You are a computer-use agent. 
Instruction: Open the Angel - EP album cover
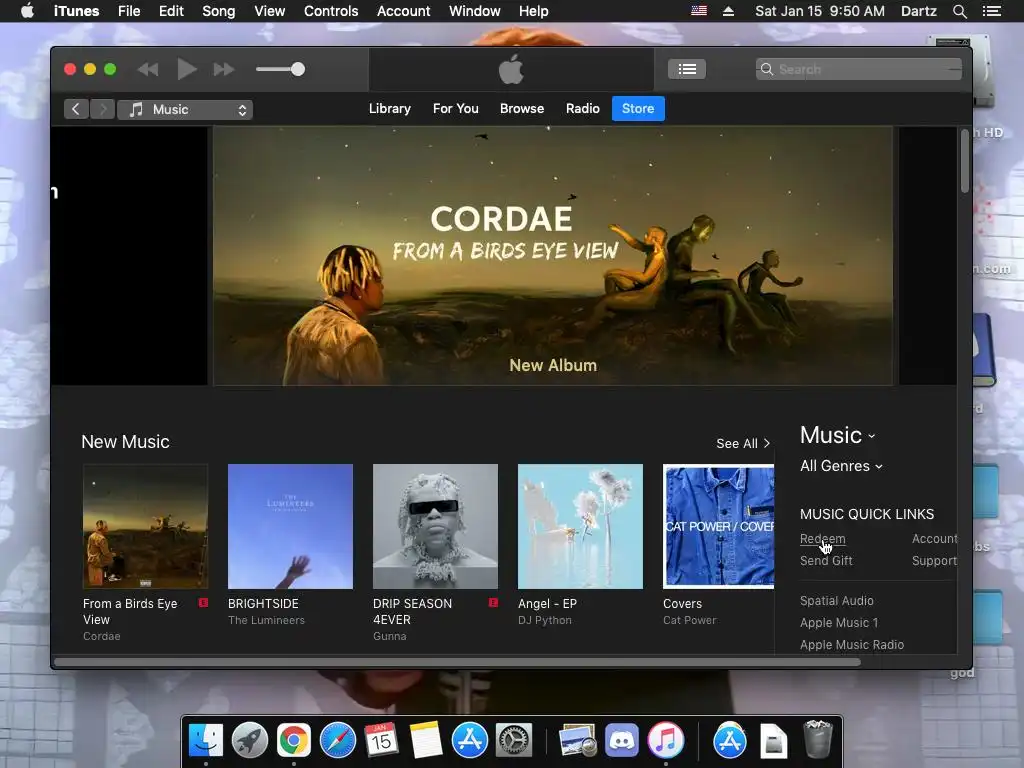pyautogui.click(x=580, y=526)
